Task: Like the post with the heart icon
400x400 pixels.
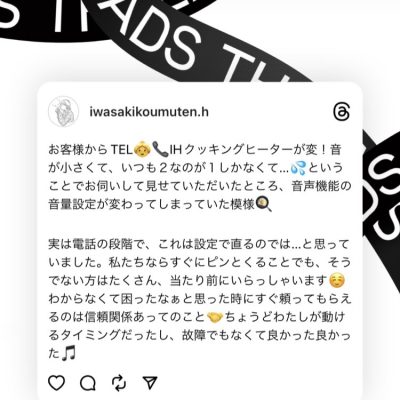Action: click(57, 383)
